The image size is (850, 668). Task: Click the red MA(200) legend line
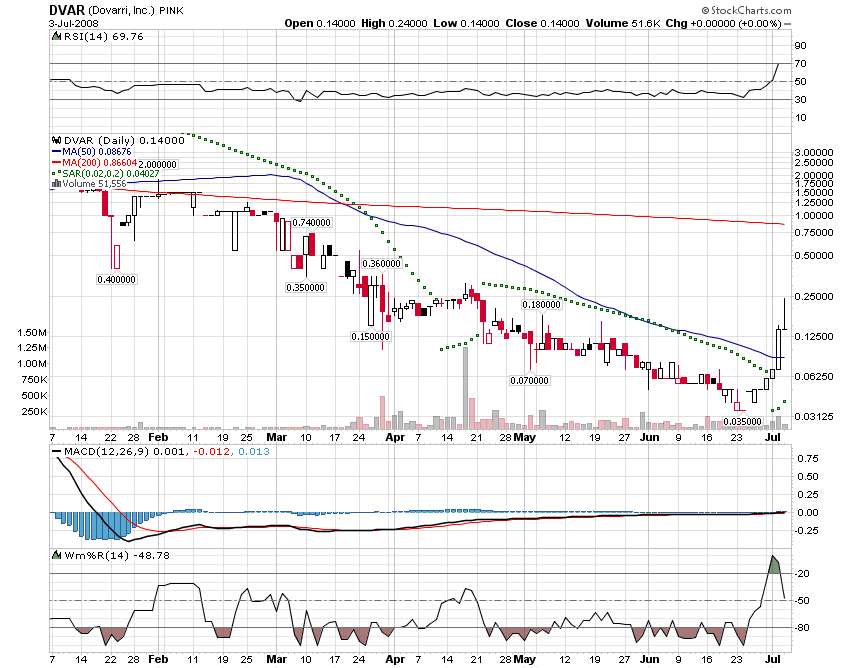(56, 163)
